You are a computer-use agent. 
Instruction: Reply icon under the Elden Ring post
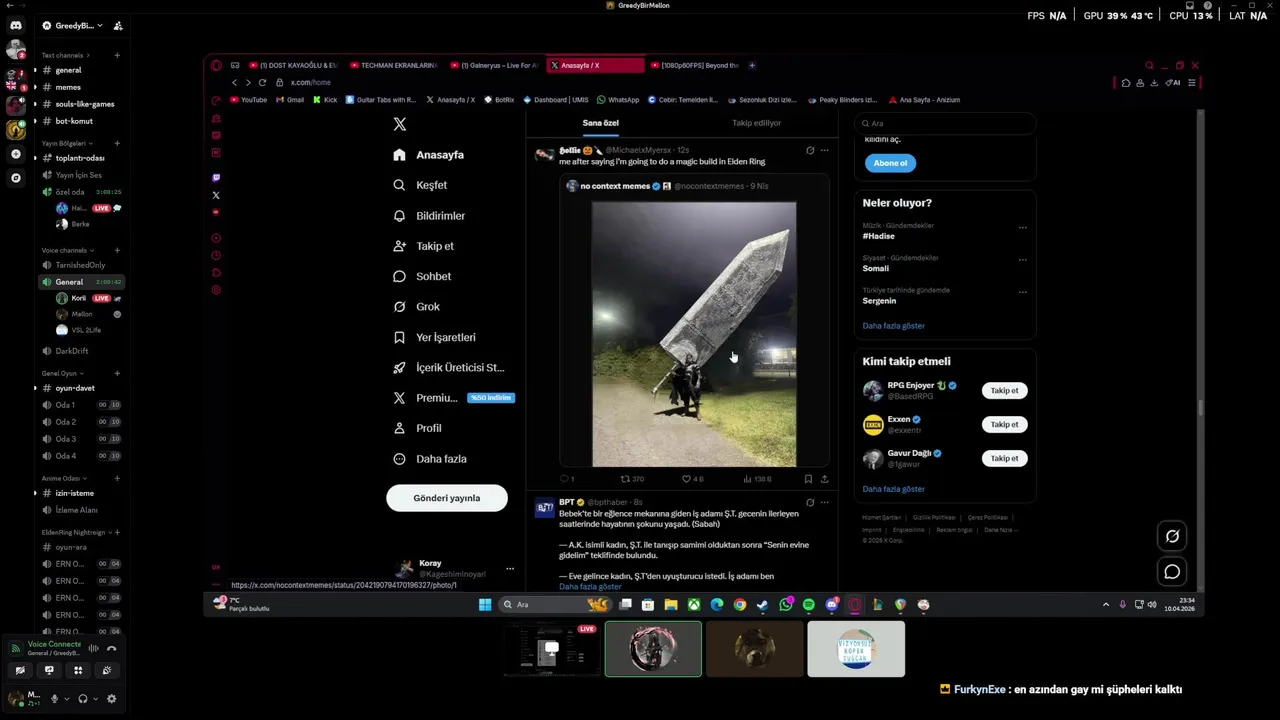(x=564, y=479)
